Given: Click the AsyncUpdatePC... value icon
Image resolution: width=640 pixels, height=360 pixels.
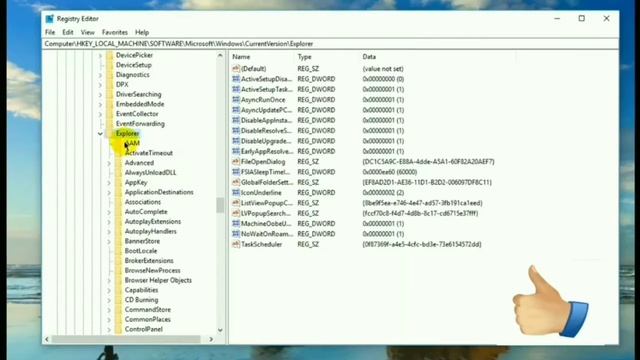Looking at the screenshot, I should pyautogui.click(x=236, y=110).
